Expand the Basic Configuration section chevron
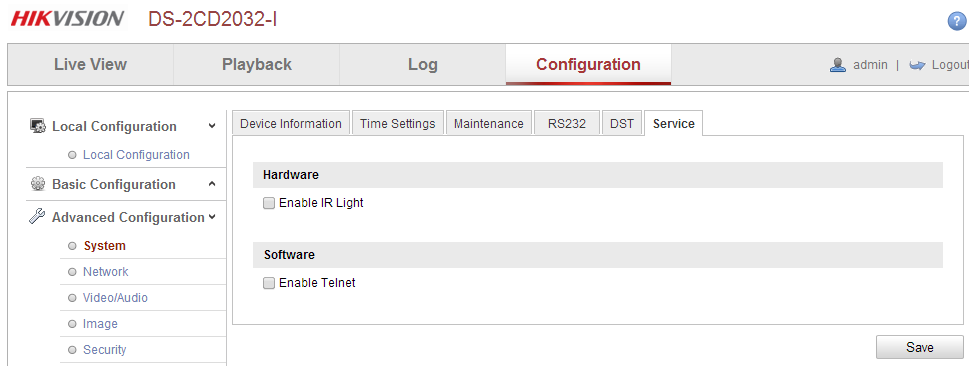Viewport: 969px width, 366px height. click(x=212, y=184)
